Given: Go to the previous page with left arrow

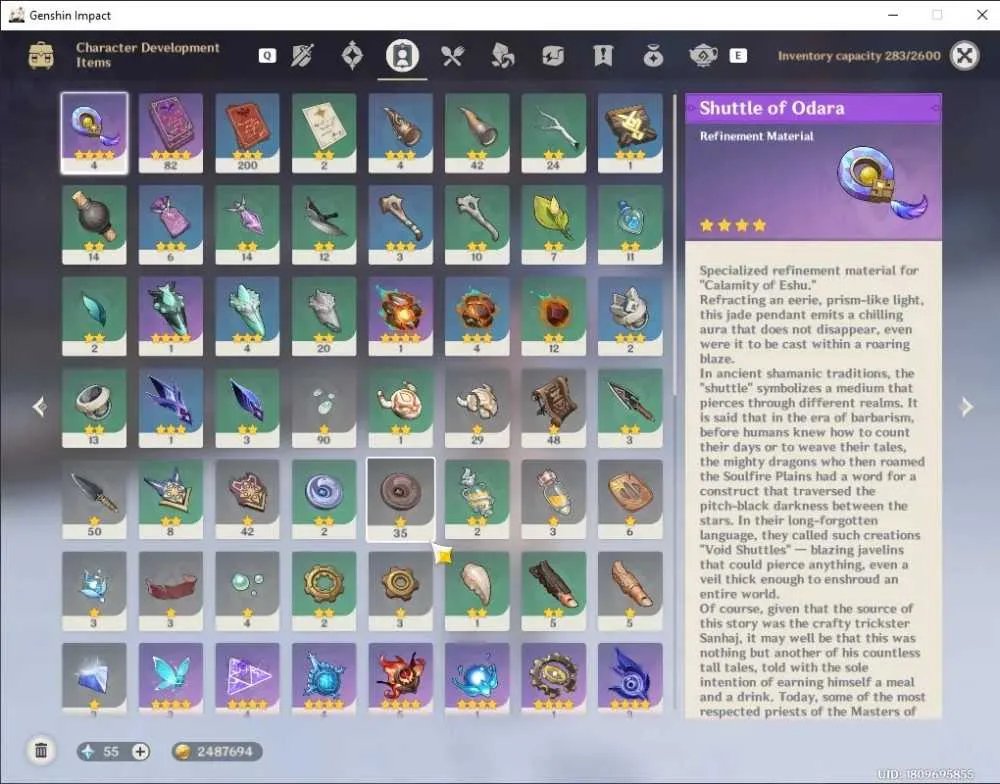Looking at the screenshot, I should [40, 406].
